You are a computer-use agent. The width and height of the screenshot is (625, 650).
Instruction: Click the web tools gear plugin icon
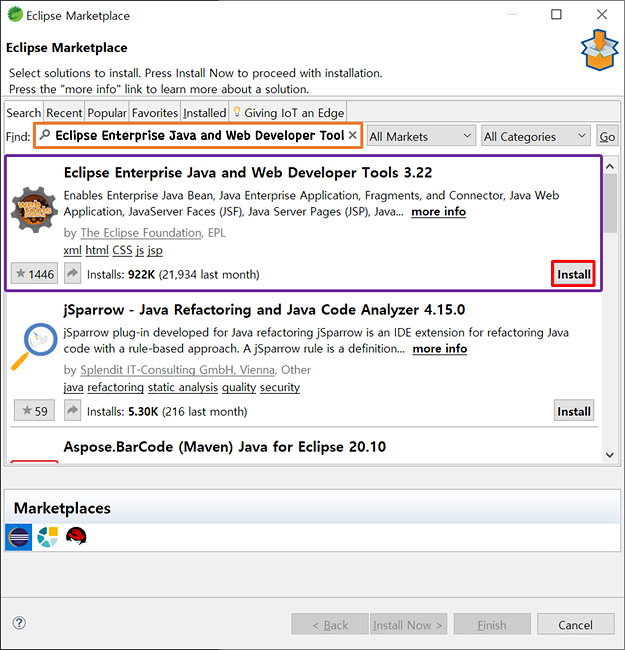point(34,209)
